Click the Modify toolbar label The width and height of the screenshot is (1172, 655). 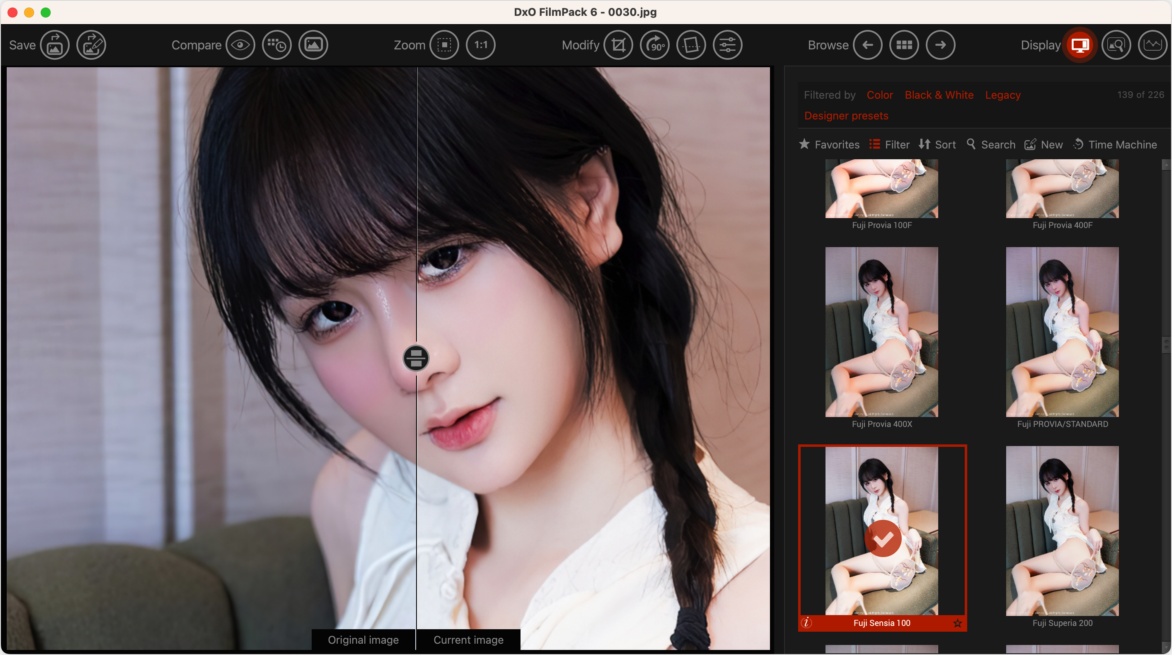(581, 45)
